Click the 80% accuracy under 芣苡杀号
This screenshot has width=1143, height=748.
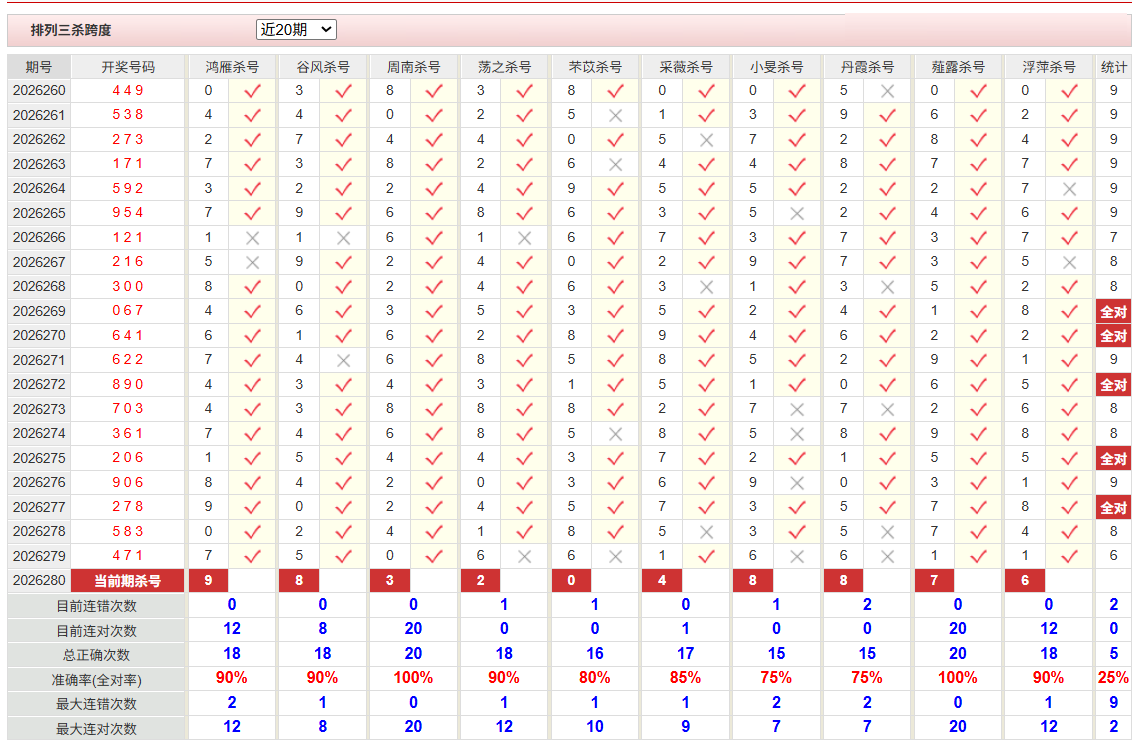pyautogui.click(x=595, y=678)
